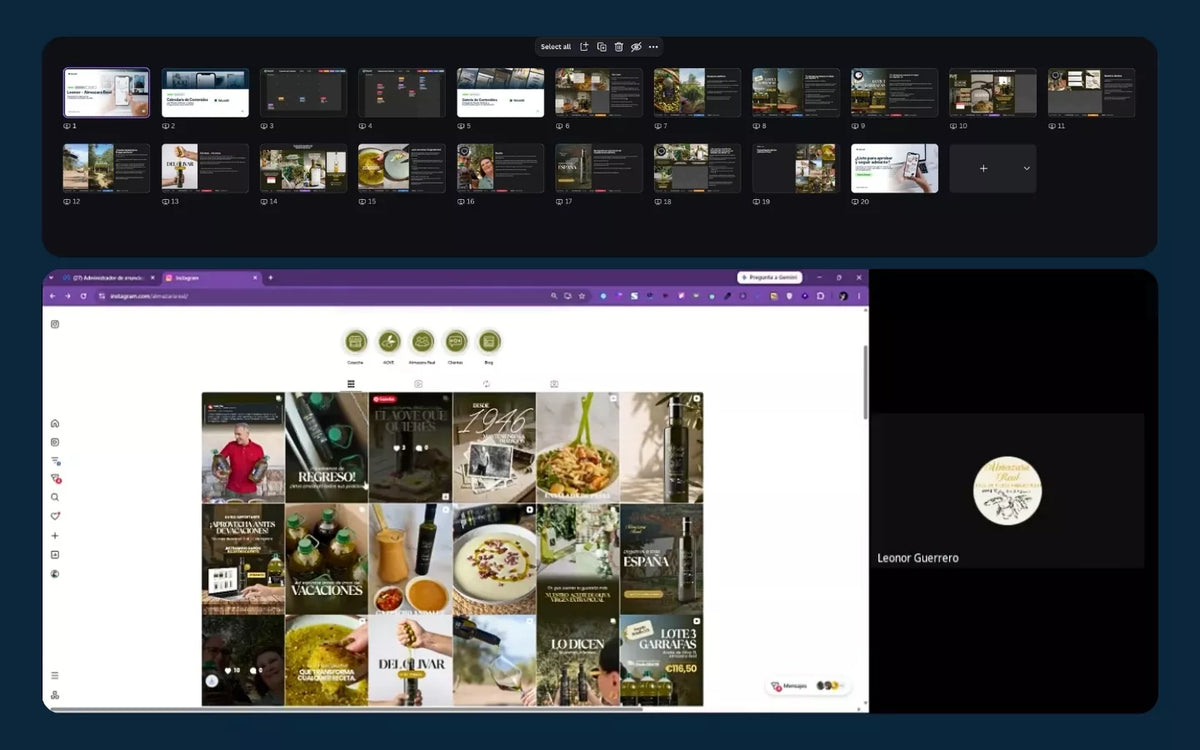This screenshot has width=1200, height=750.
Task: Open the Messenger icon with red badge in sidebar
Action: [x=55, y=479]
